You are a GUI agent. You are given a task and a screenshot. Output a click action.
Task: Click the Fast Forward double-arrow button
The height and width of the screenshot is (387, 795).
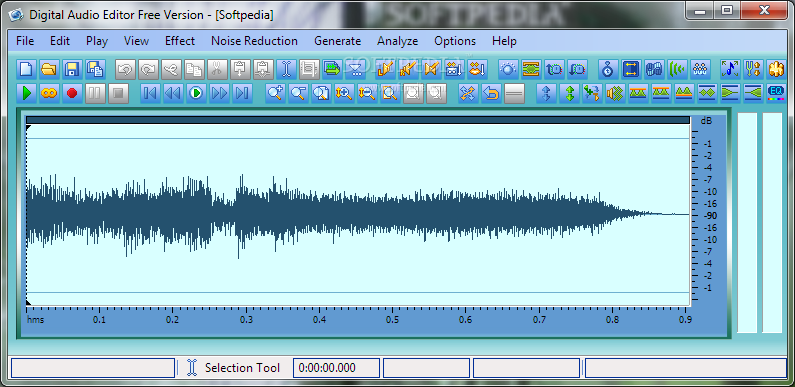pos(219,93)
